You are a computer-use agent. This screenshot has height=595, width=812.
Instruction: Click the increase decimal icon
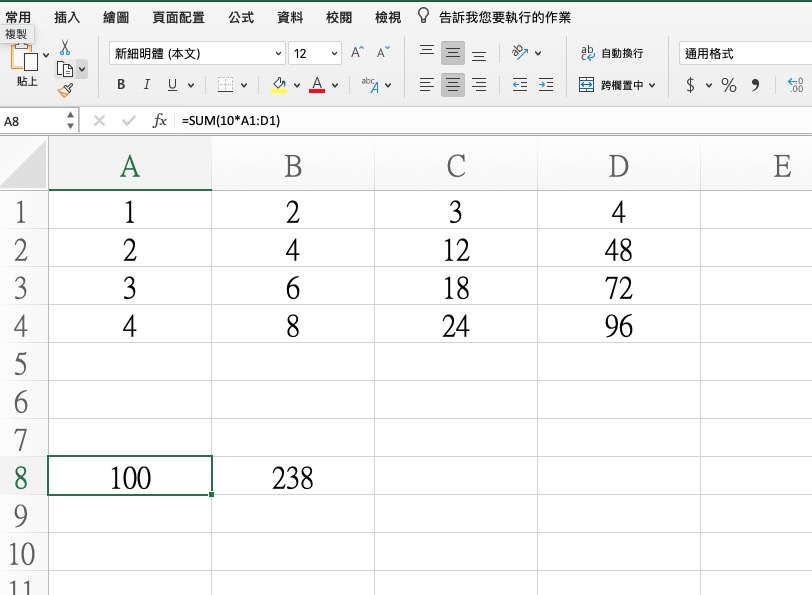point(795,85)
